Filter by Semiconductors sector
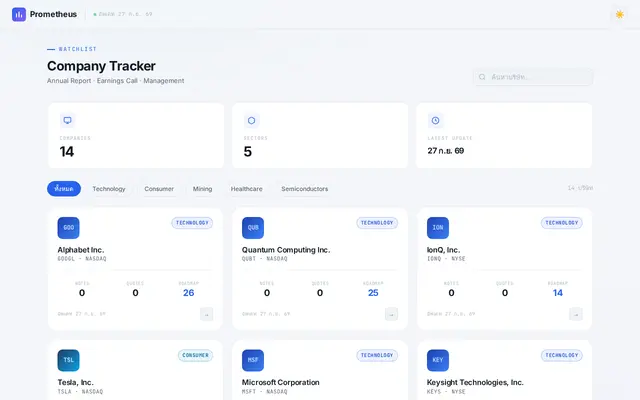This screenshot has width=640, height=400. click(304, 189)
